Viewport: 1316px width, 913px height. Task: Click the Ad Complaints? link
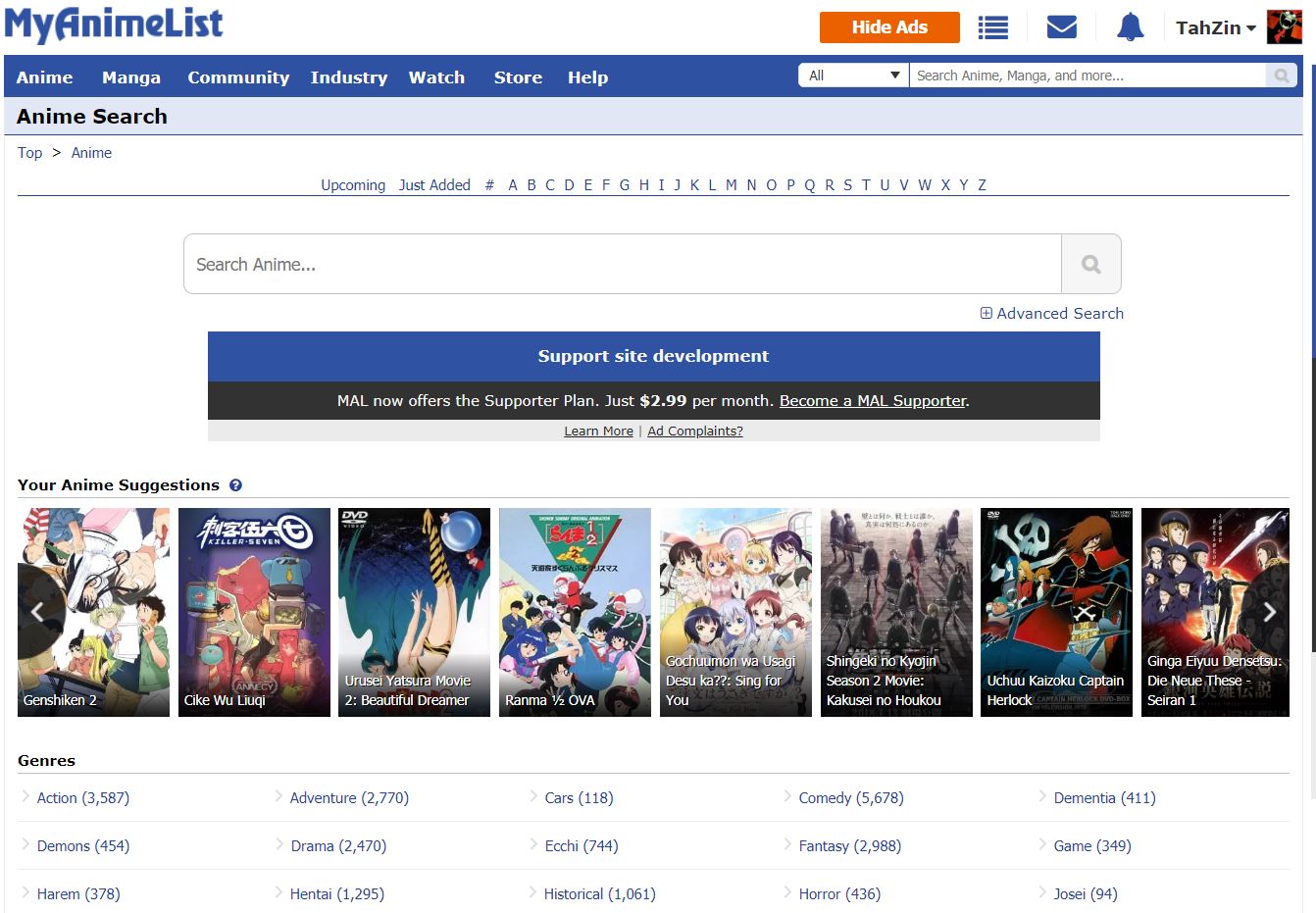(695, 431)
